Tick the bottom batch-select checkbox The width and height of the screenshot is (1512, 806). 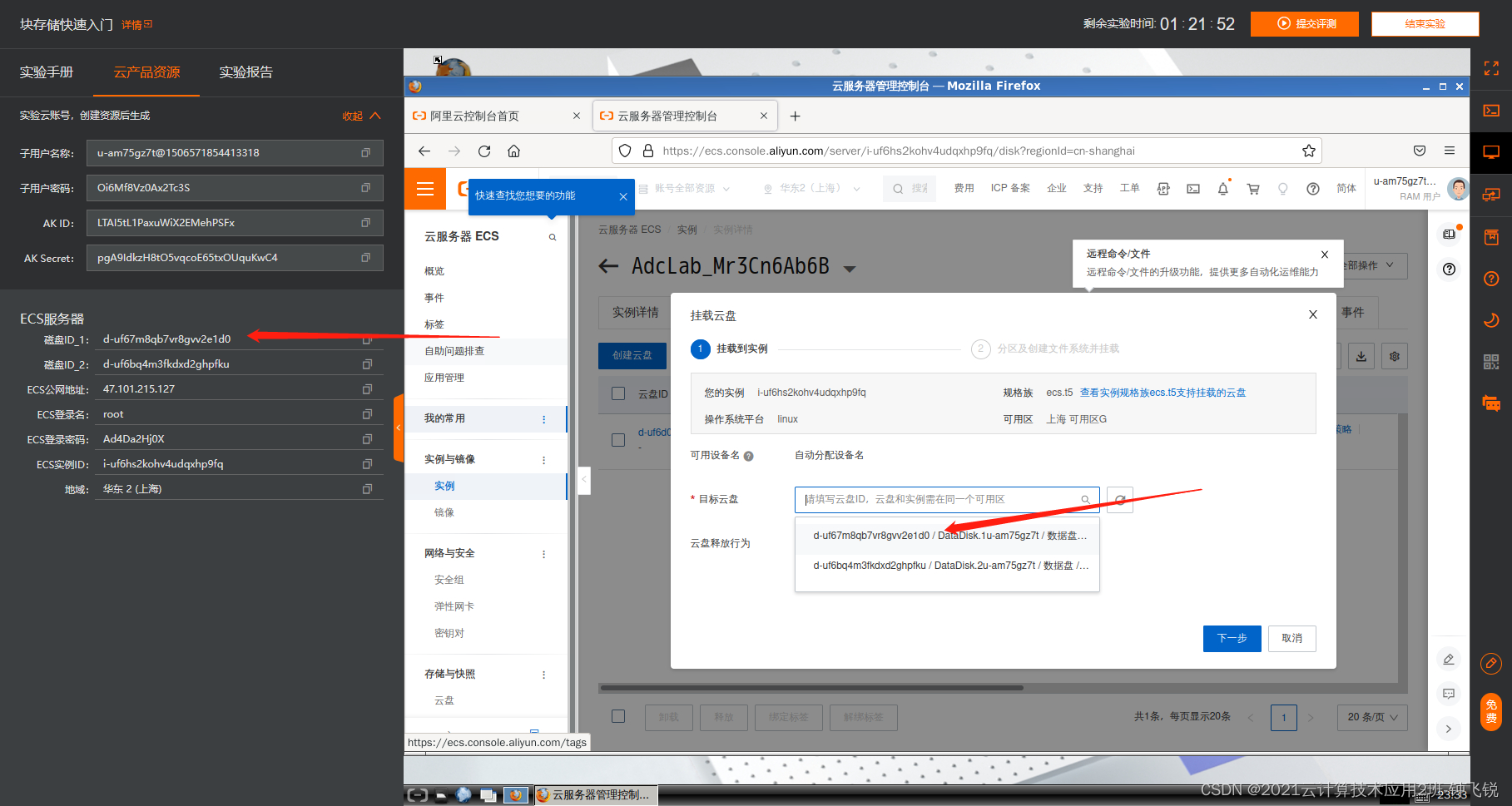tap(618, 716)
